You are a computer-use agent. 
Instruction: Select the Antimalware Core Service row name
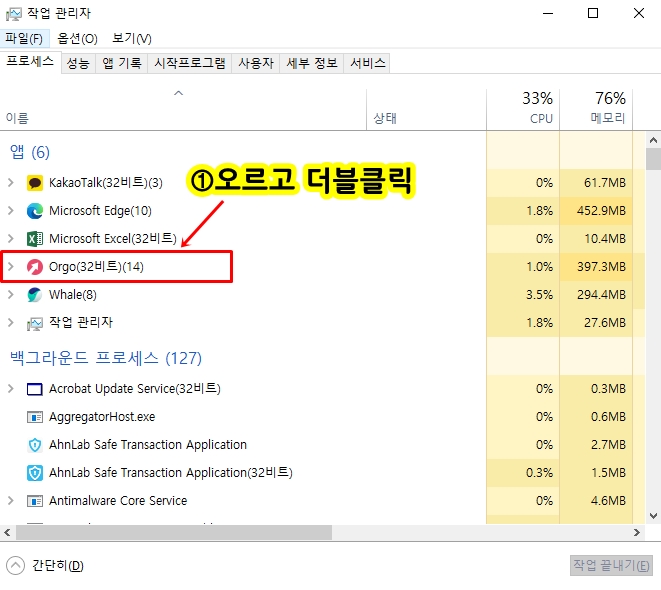coord(118,501)
